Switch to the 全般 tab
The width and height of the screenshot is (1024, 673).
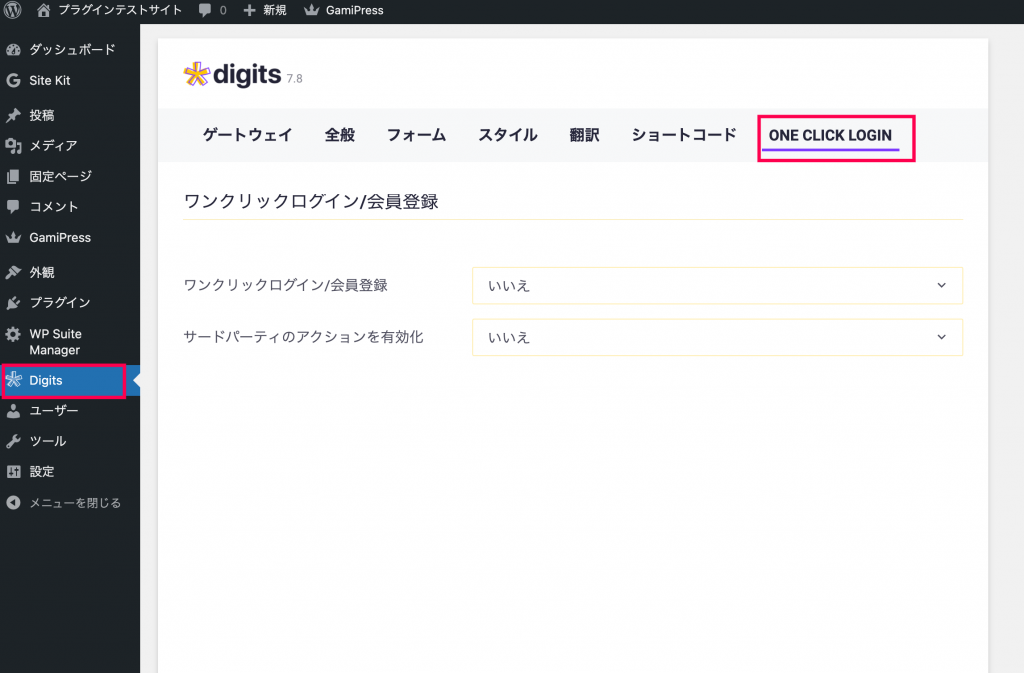340,135
